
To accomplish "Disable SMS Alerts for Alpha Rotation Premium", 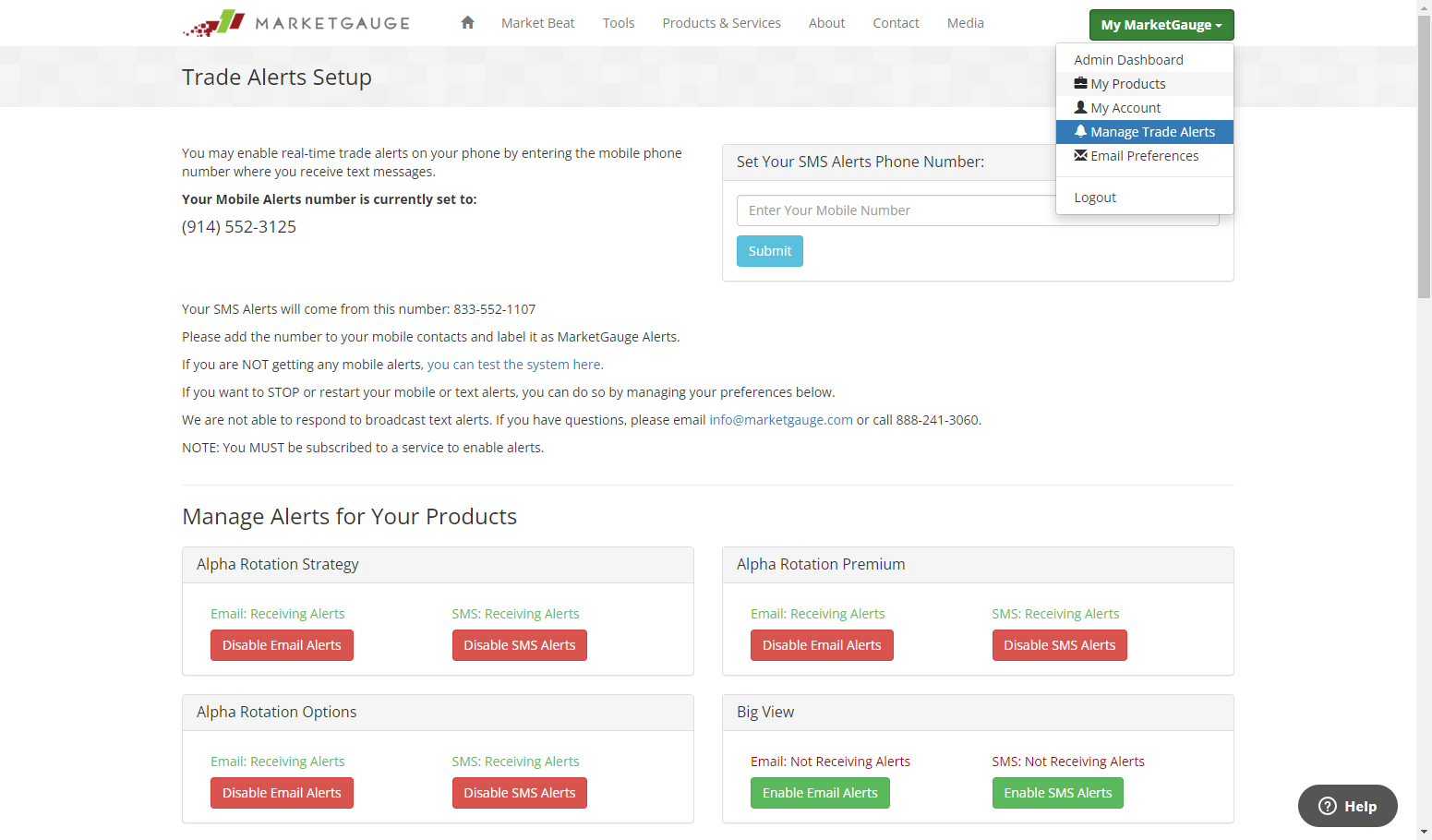I will [x=1059, y=645].
